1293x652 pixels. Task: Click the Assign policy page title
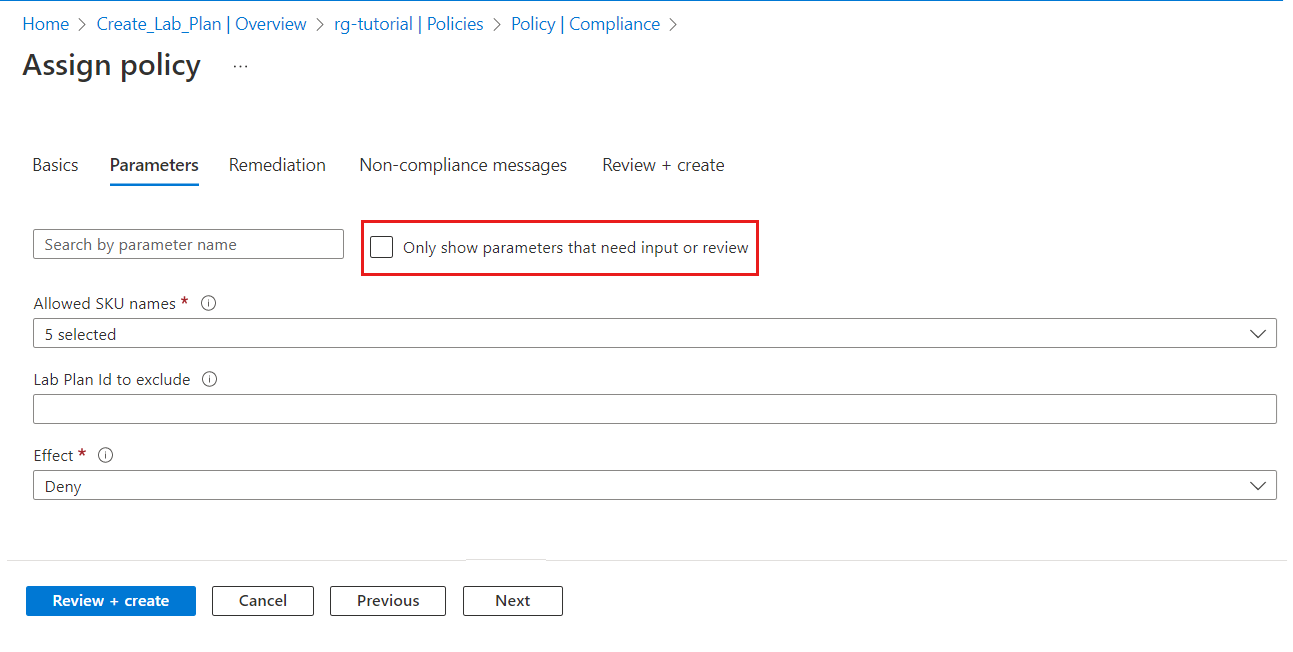pyautogui.click(x=111, y=65)
